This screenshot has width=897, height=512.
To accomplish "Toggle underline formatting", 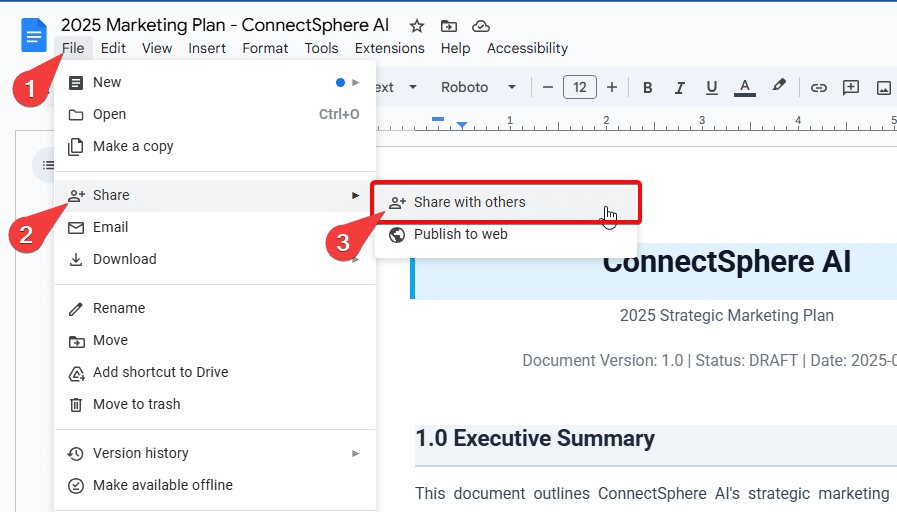I will click(x=712, y=88).
